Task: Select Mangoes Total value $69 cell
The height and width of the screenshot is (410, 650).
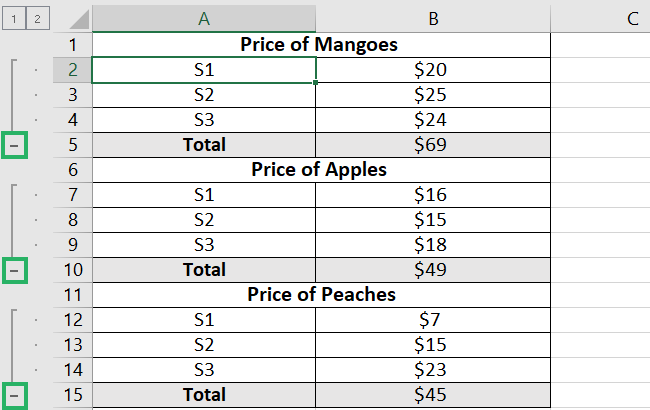Action: point(433,145)
